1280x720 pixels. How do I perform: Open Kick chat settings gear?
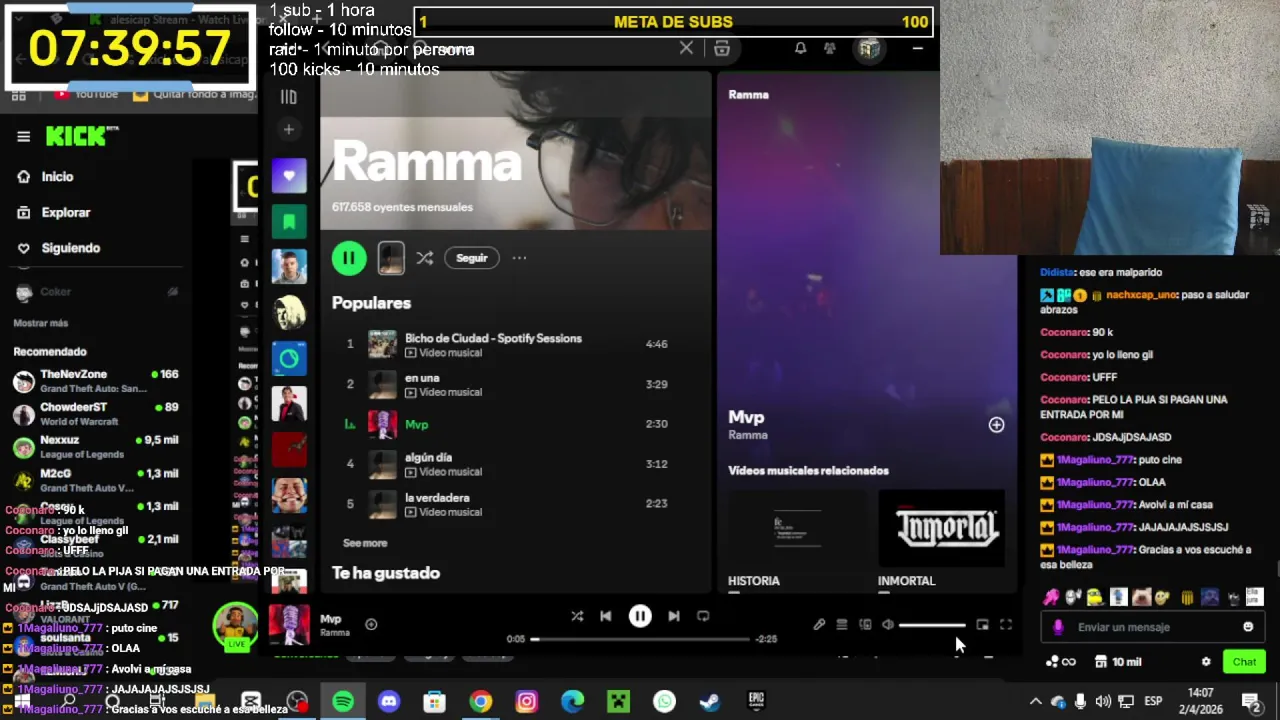point(1206,662)
